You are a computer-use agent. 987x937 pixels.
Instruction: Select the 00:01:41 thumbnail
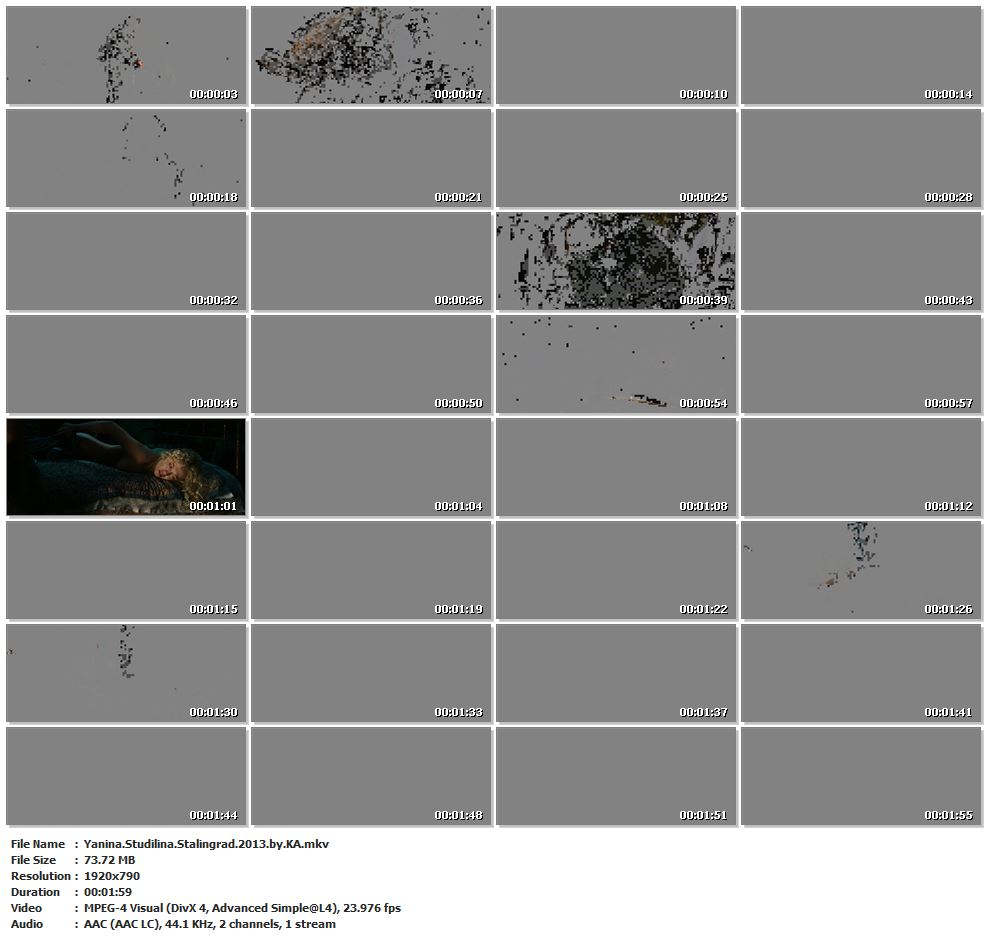click(861, 673)
